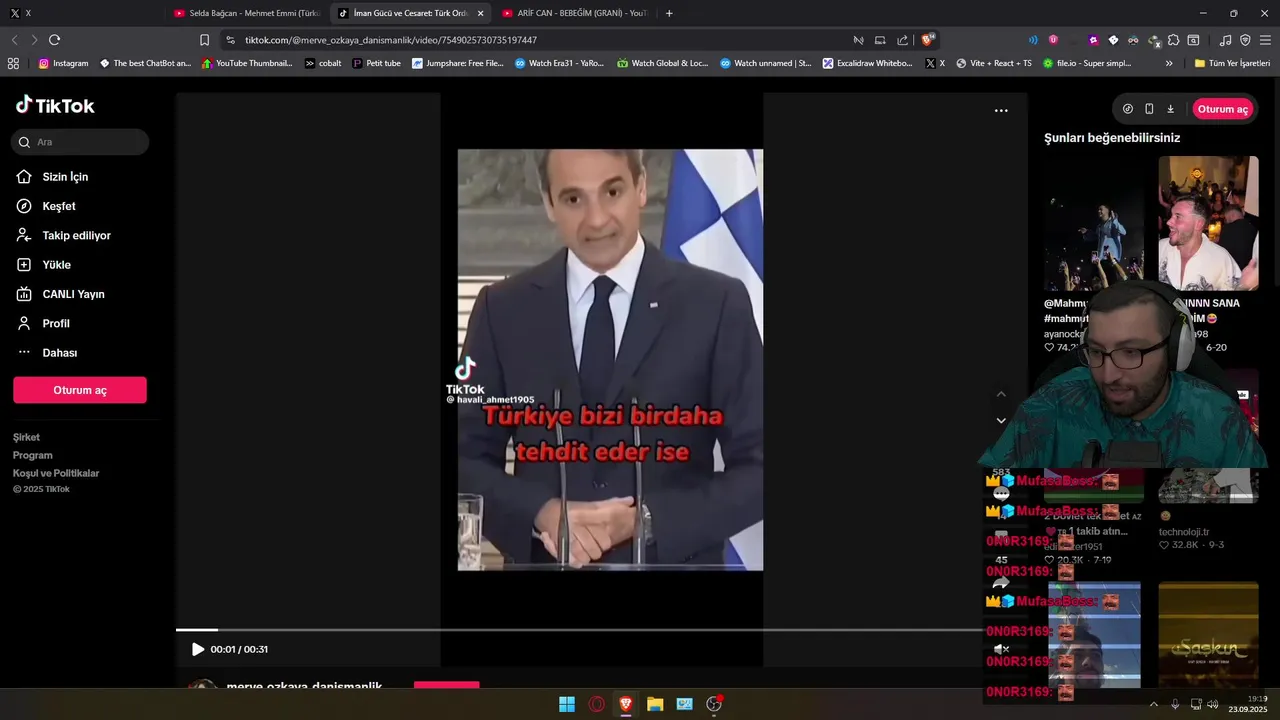Click Oturum aç at top right
This screenshot has height=720, width=1280.
click(x=1222, y=109)
